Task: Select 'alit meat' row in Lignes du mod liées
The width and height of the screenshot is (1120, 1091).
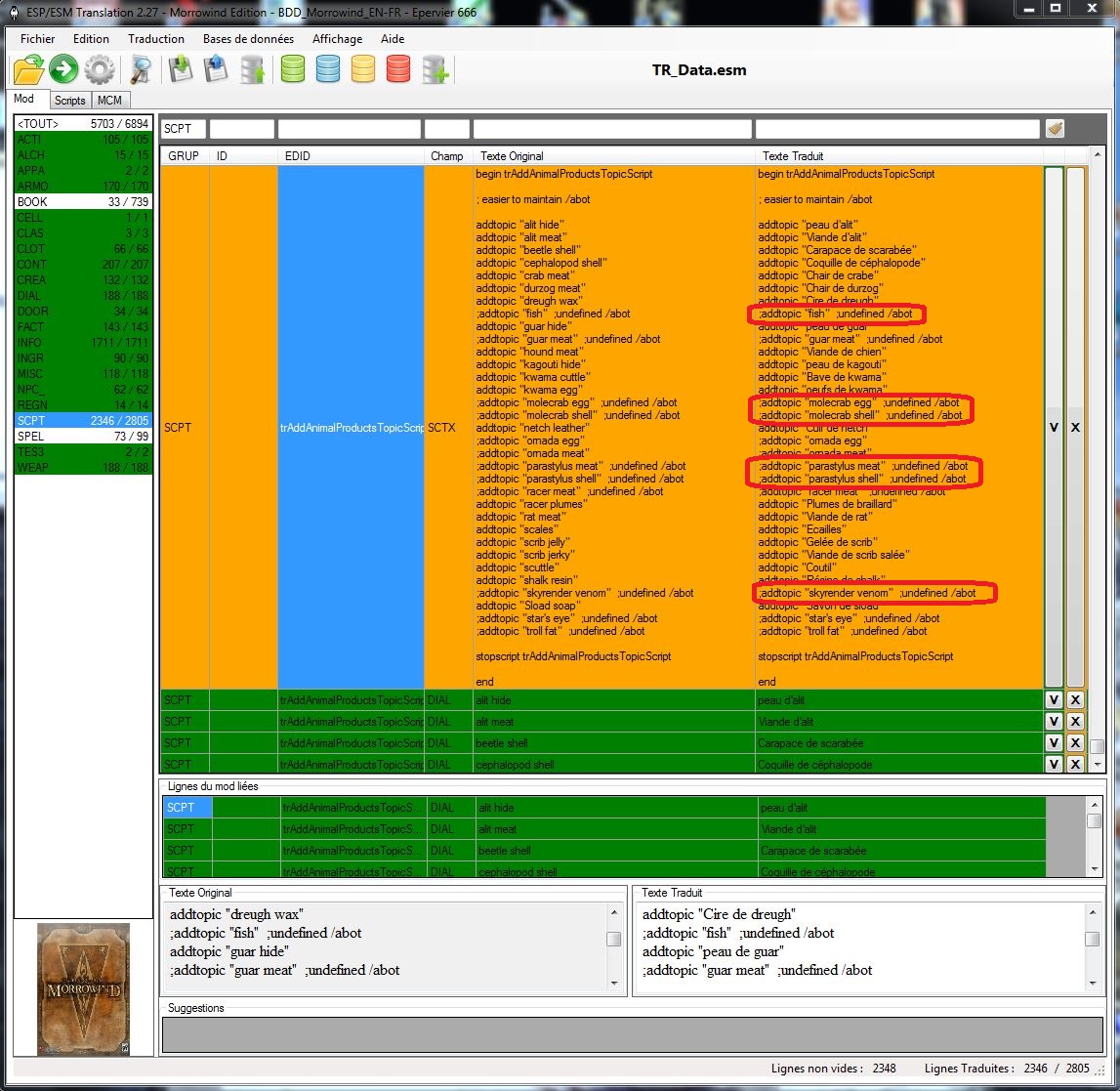Action: [603, 829]
